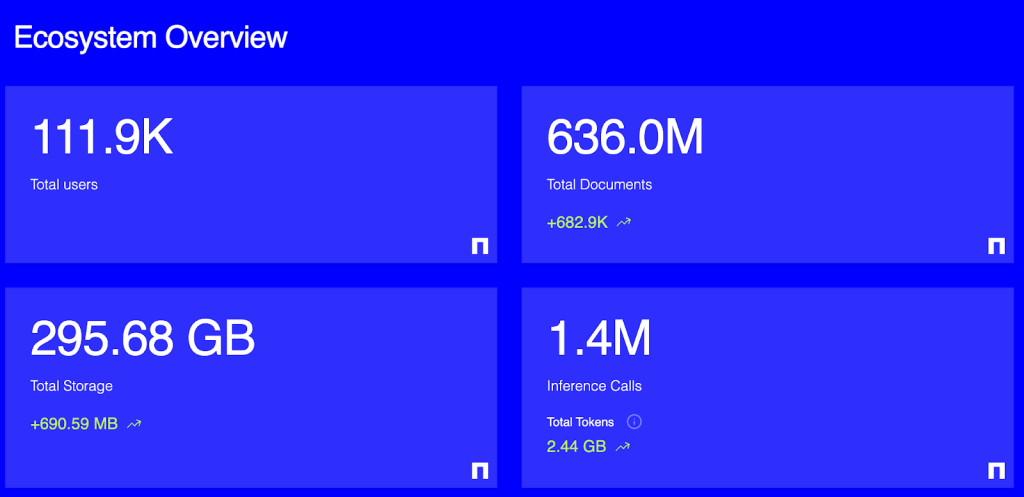Click the 111.9K total users value

pos(102,138)
